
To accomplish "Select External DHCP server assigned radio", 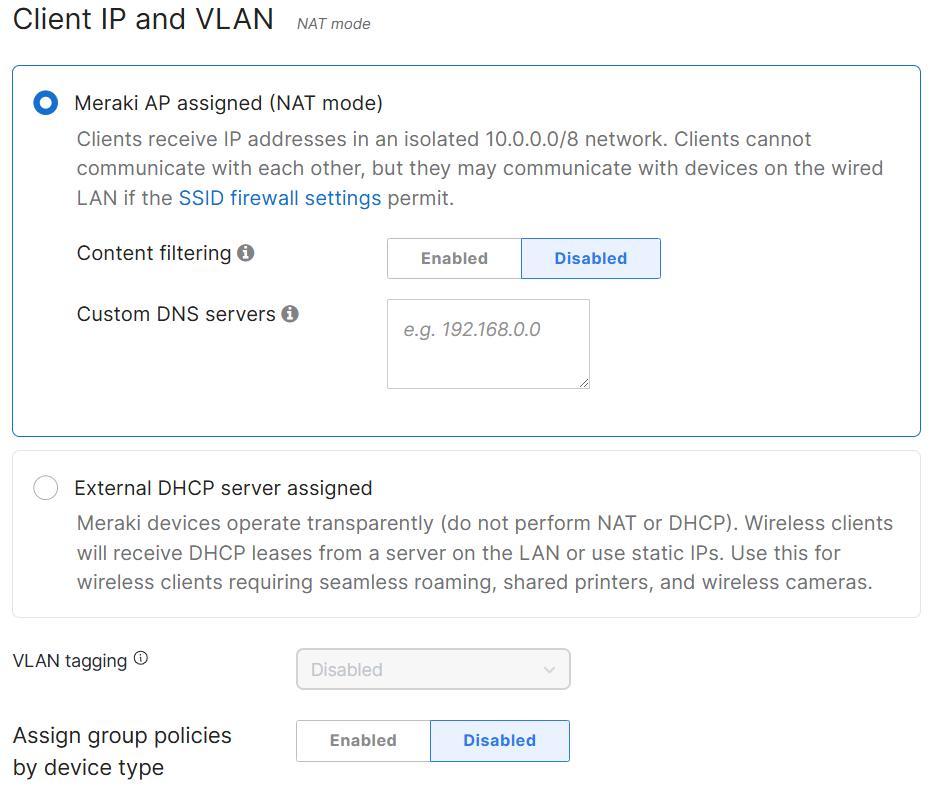I will click(46, 487).
